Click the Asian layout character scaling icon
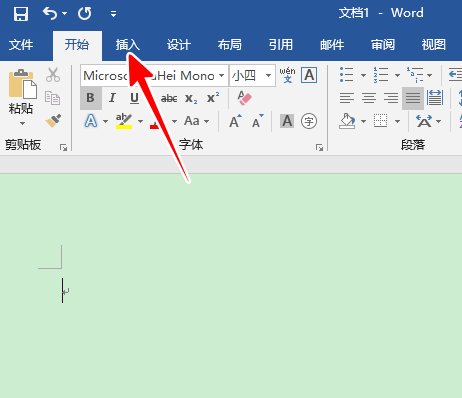The height and width of the screenshot is (398, 462). pos(424,121)
